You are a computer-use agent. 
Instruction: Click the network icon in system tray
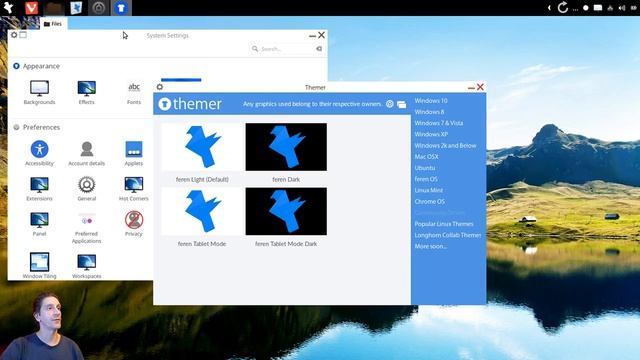(x=610, y=8)
